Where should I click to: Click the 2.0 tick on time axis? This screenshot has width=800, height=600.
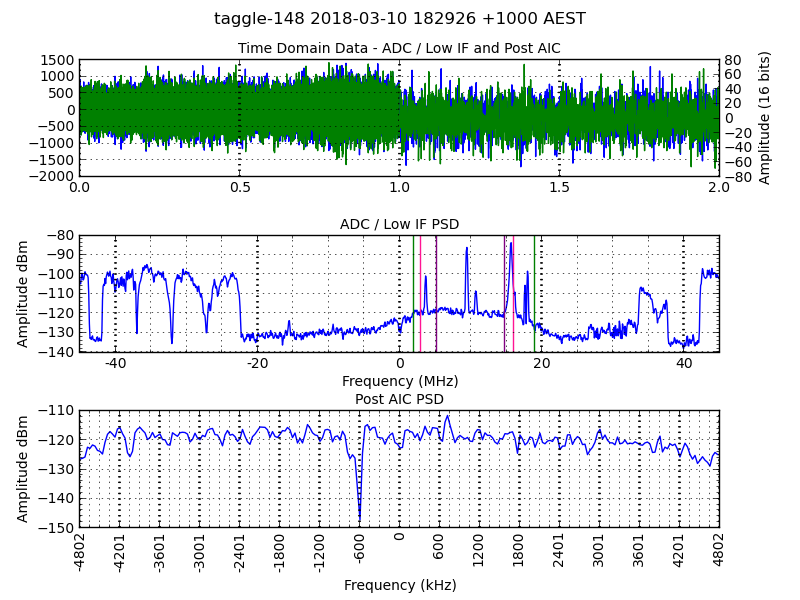[x=719, y=188]
